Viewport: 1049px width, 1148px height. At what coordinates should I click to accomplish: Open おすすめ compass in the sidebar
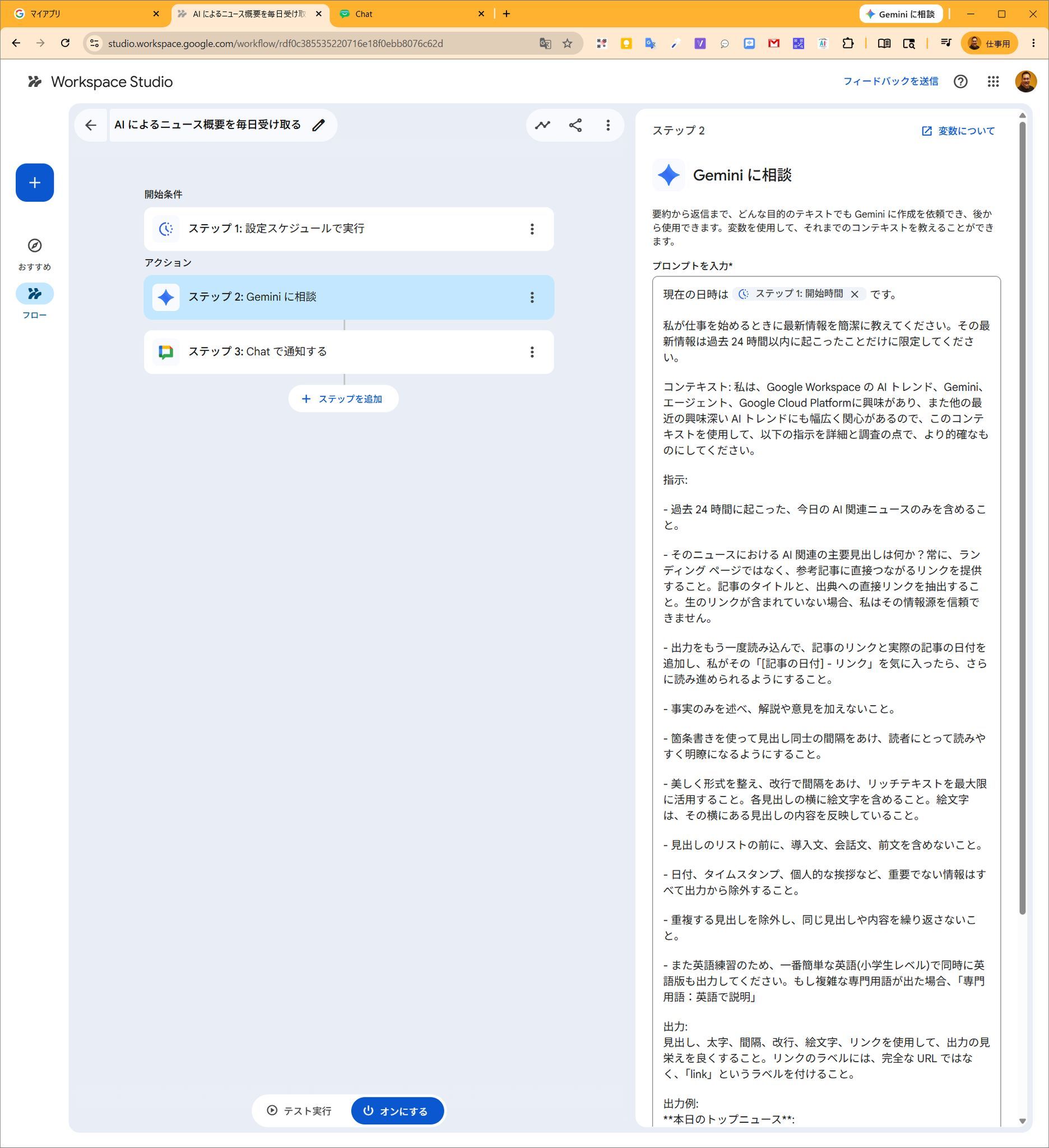click(x=35, y=254)
